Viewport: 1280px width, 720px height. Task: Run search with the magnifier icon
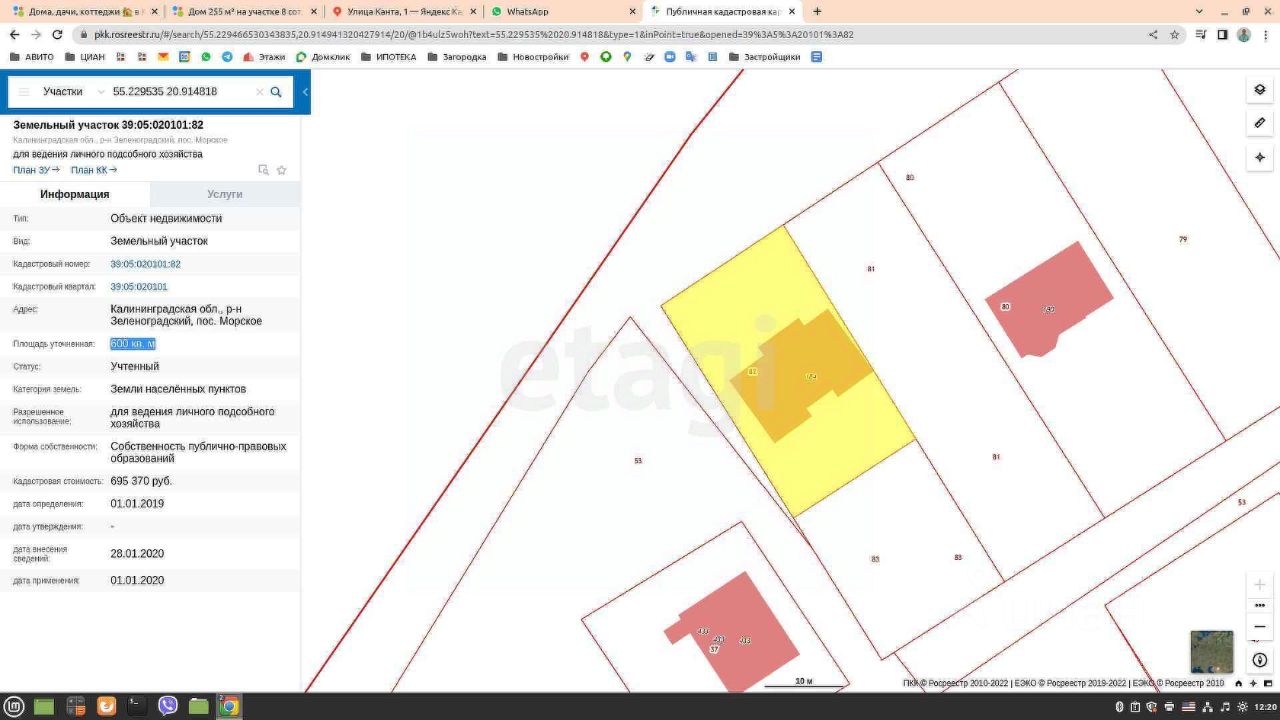click(276, 92)
